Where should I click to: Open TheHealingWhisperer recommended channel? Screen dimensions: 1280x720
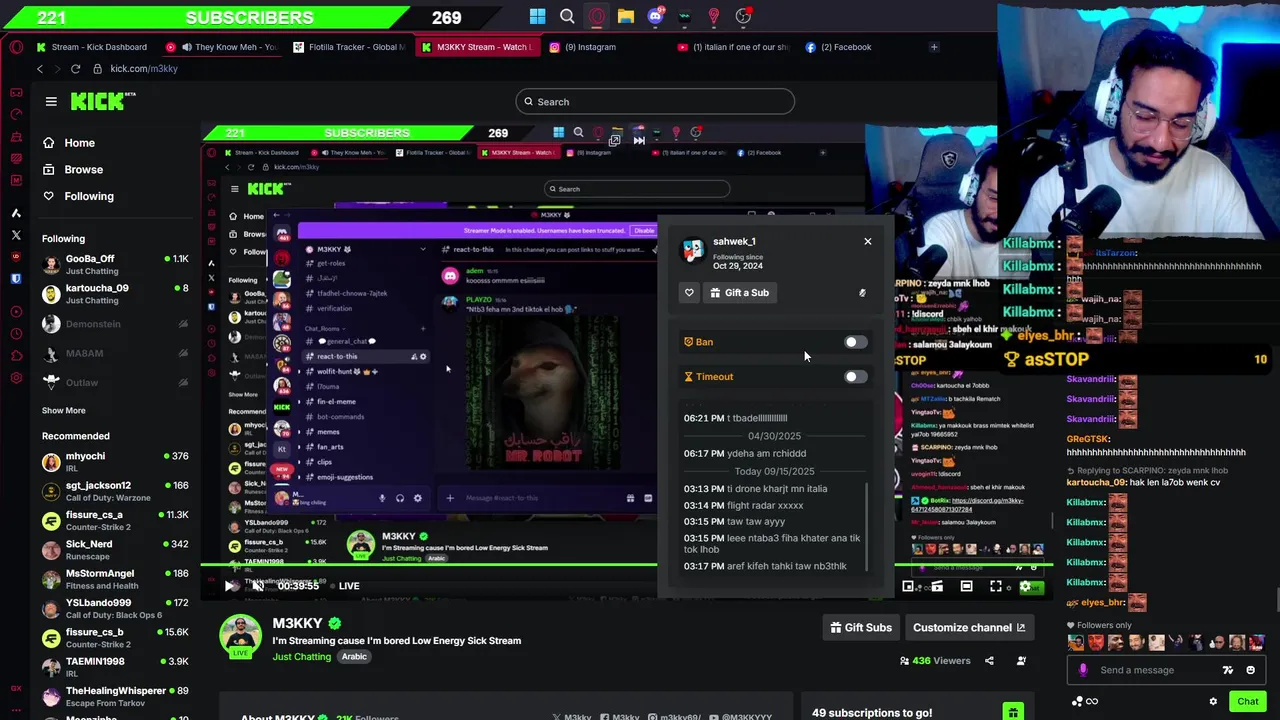click(114, 696)
